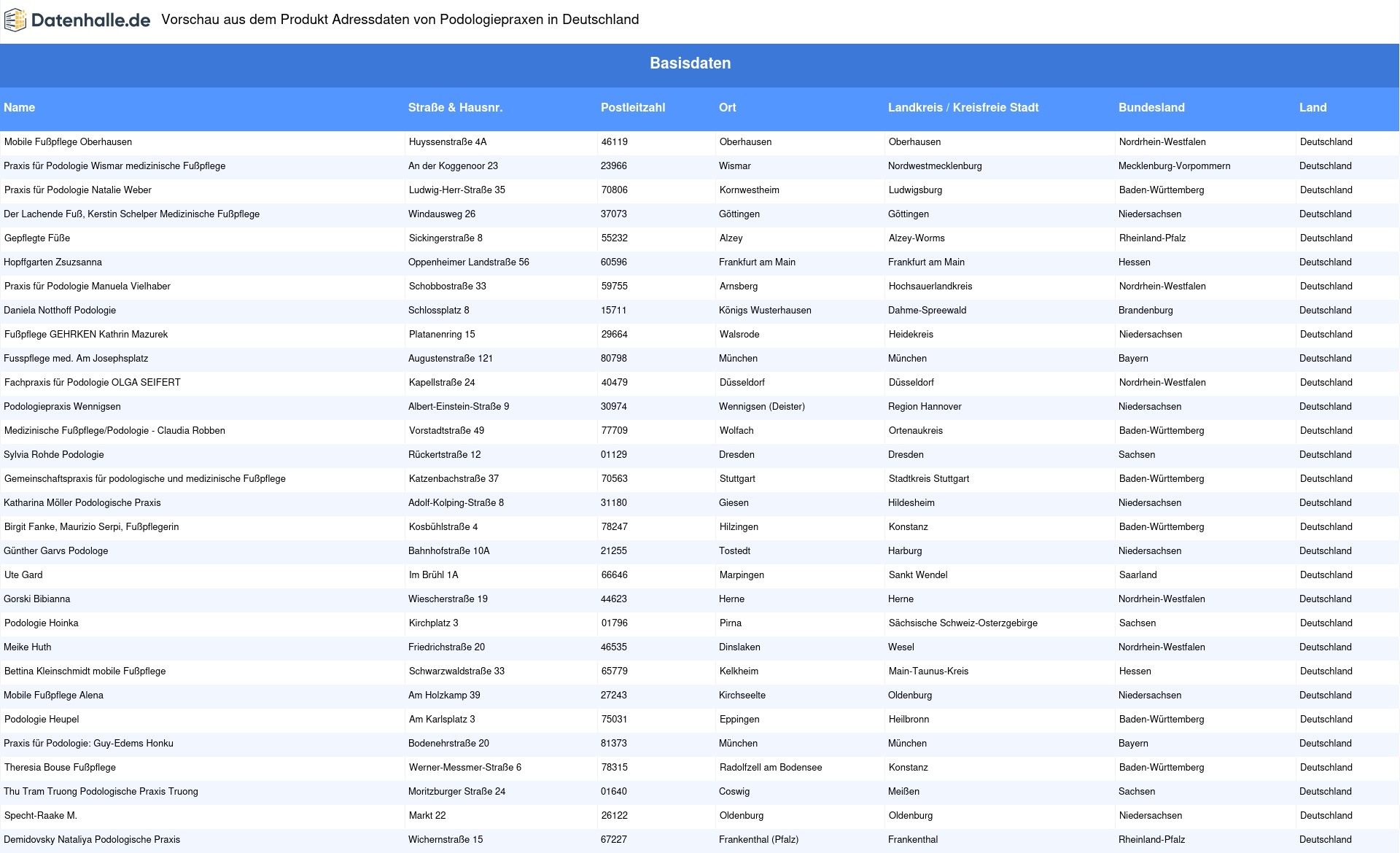Click the Giesen city cell
Image resolution: width=1400 pixels, height=853 pixels.
[x=734, y=503]
